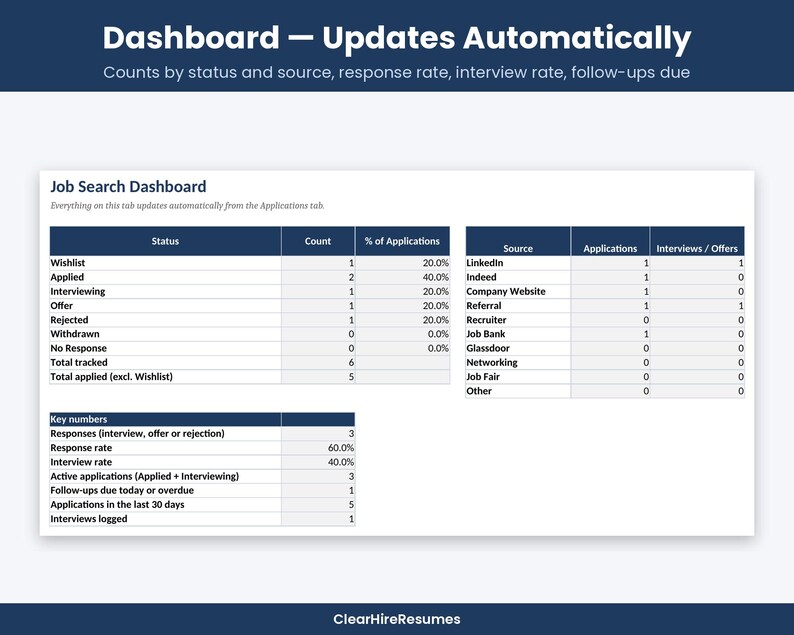Click the Rejected status row label
The width and height of the screenshot is (794, 635).
pyautogui.click(x=69, y=320)
